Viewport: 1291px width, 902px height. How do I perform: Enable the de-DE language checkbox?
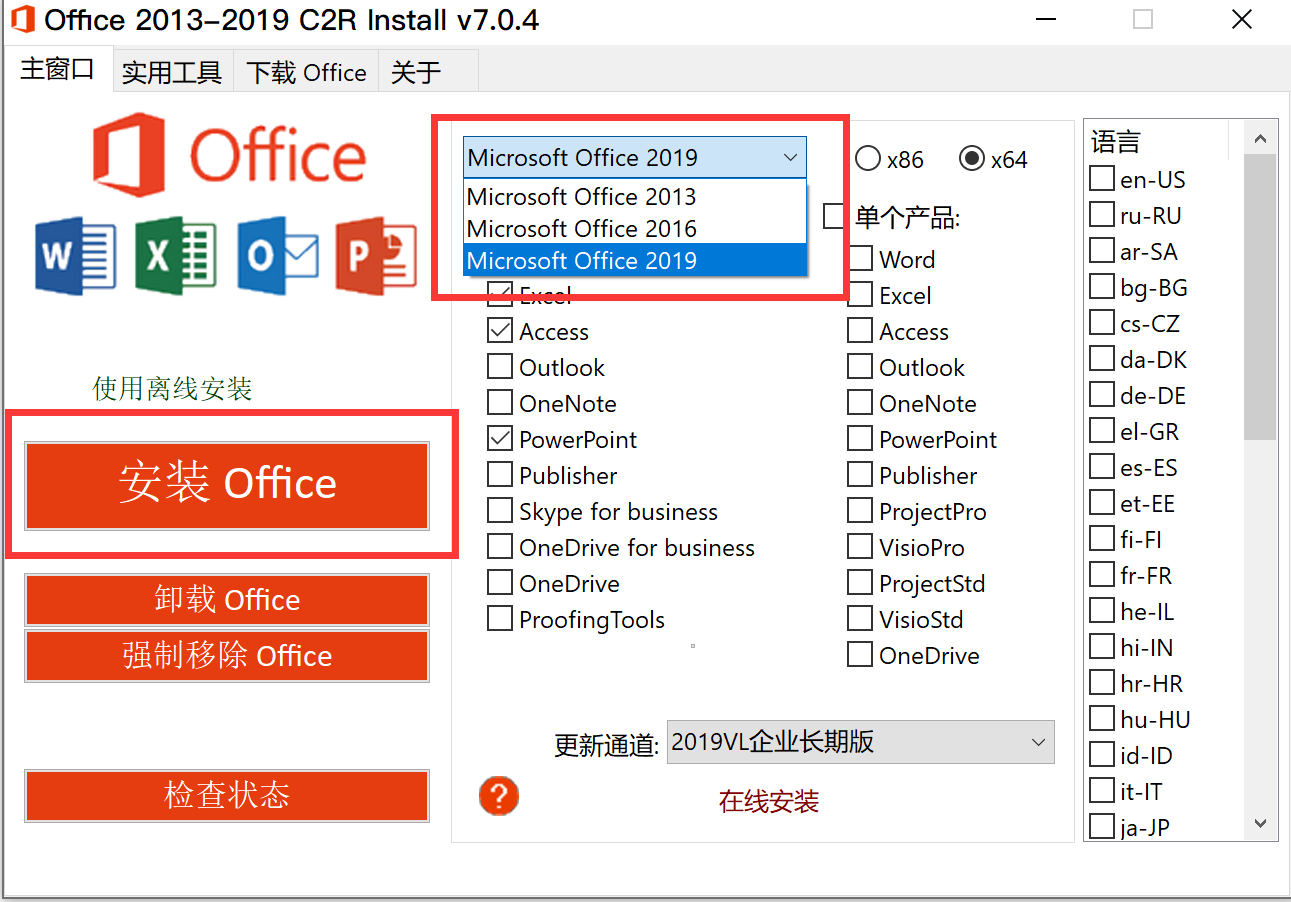(x=1102, y=395)
